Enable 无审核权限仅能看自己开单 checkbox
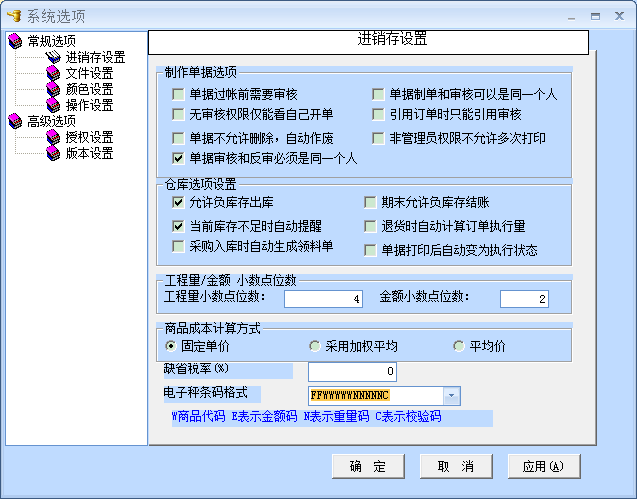This screenshot has width=637, height=499. click(x=178, y=114)
